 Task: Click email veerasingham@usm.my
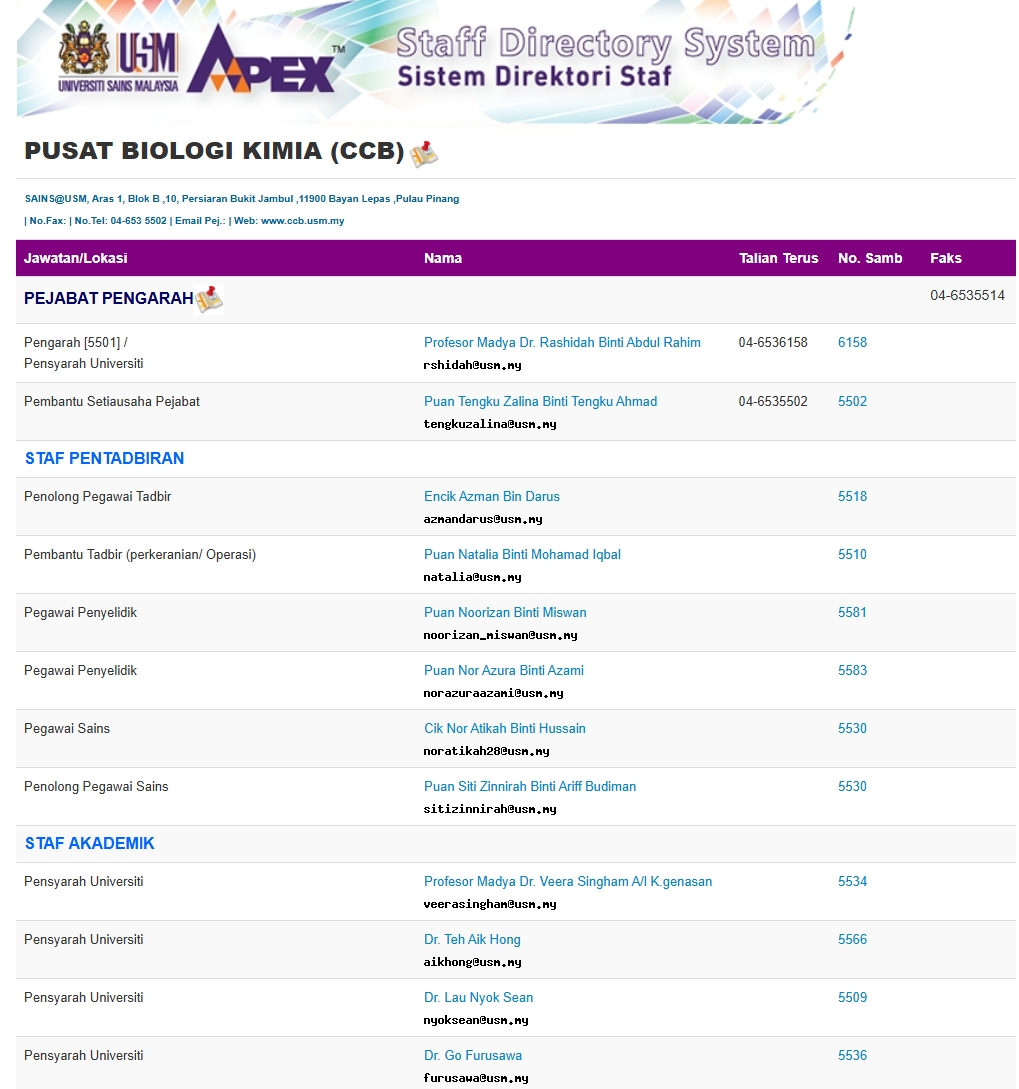[x=490, y=904]
